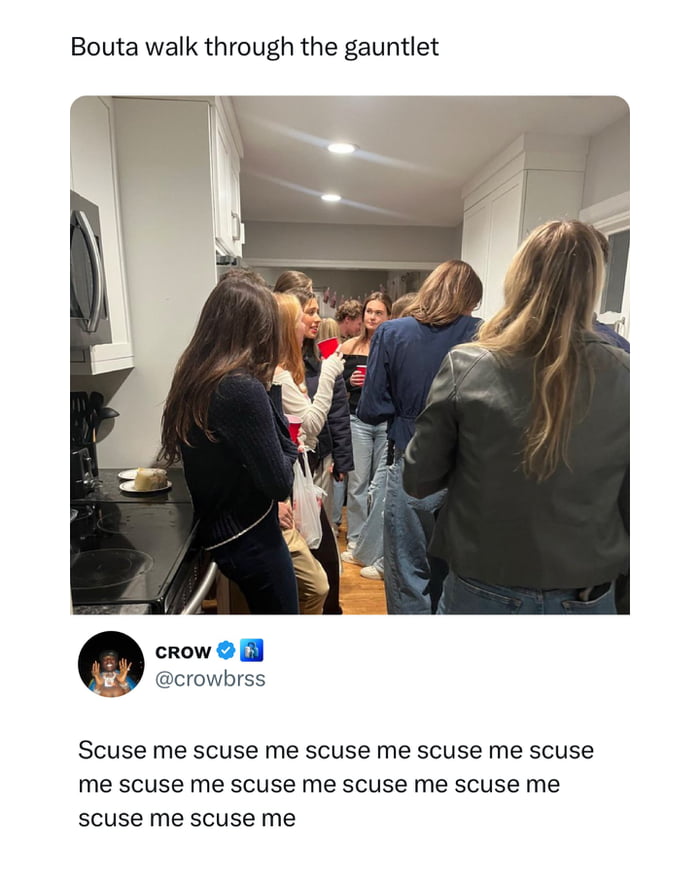
Task: Open the CROW display name
Action: (183, 652)
